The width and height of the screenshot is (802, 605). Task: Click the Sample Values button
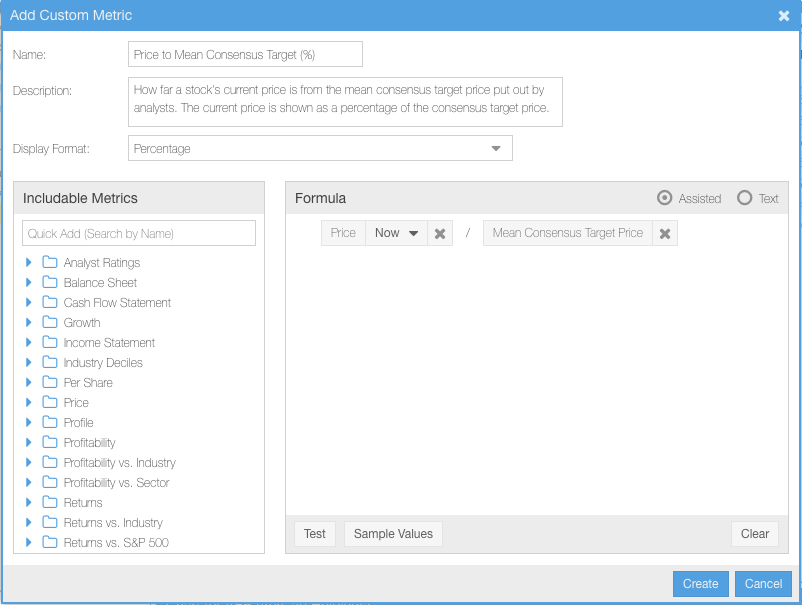pyautogui.click(x=393, y=534)
